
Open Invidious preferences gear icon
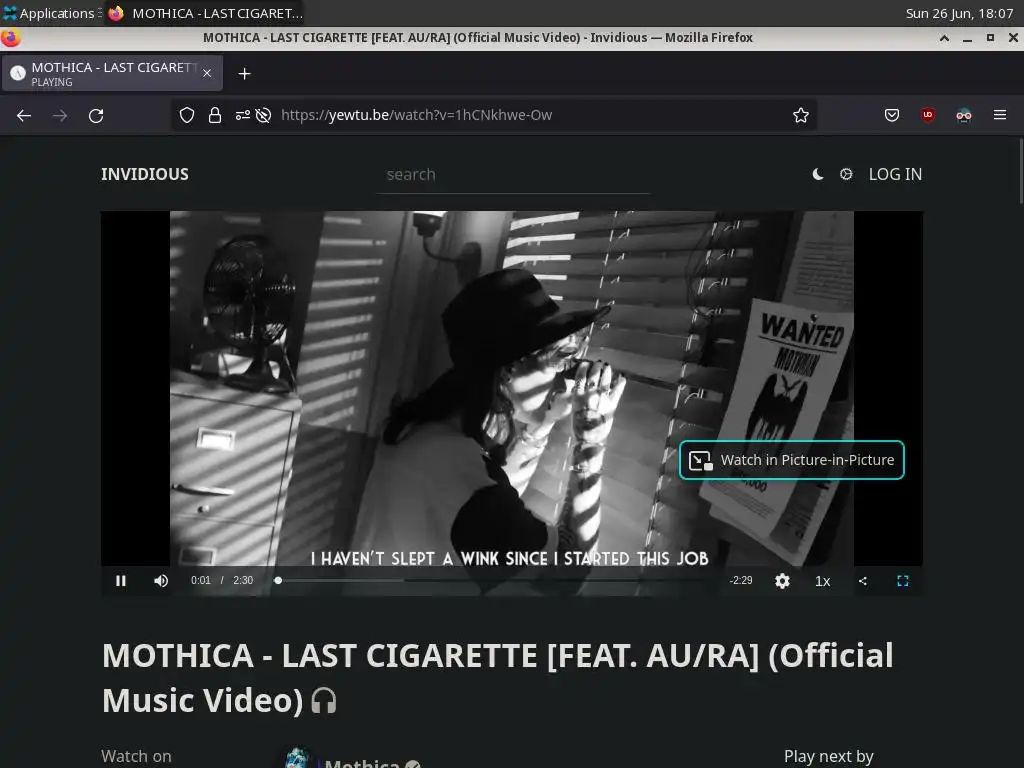click(x=846, y=174)
